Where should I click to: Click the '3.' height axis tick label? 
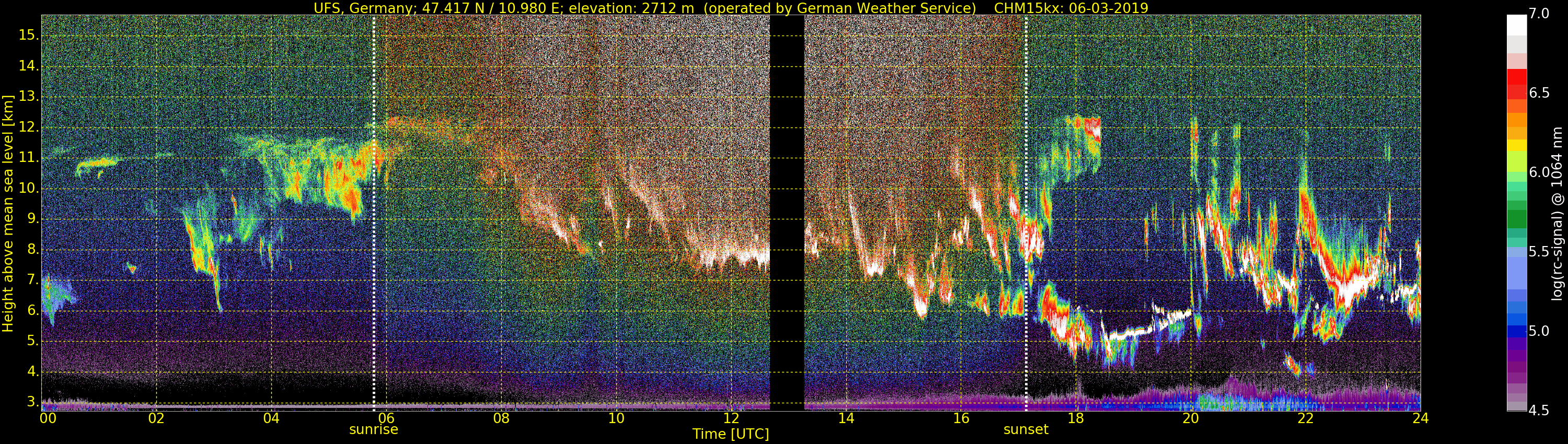tap(32, 402)
